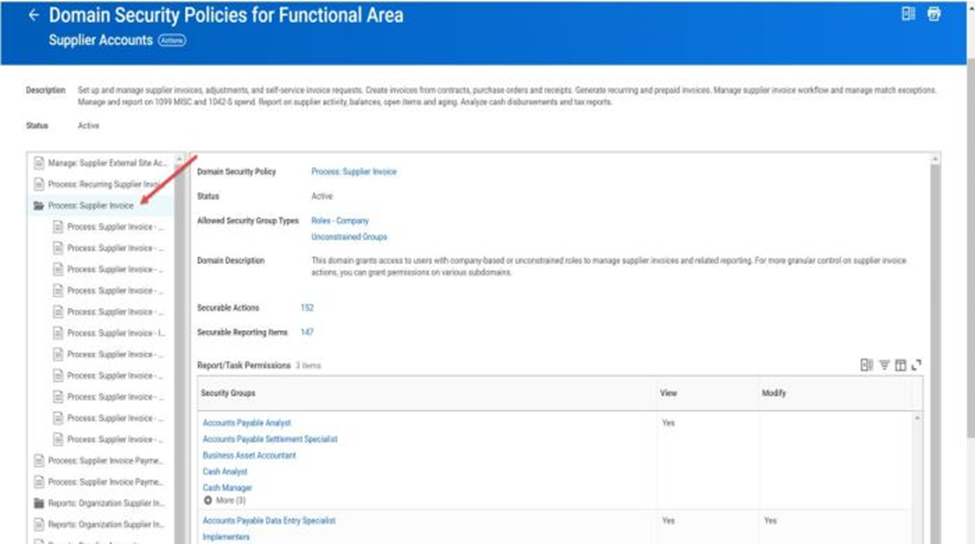Click the table column layout icon
The width and height of the screenshot is (975, 544).
[x=900, y=366]
